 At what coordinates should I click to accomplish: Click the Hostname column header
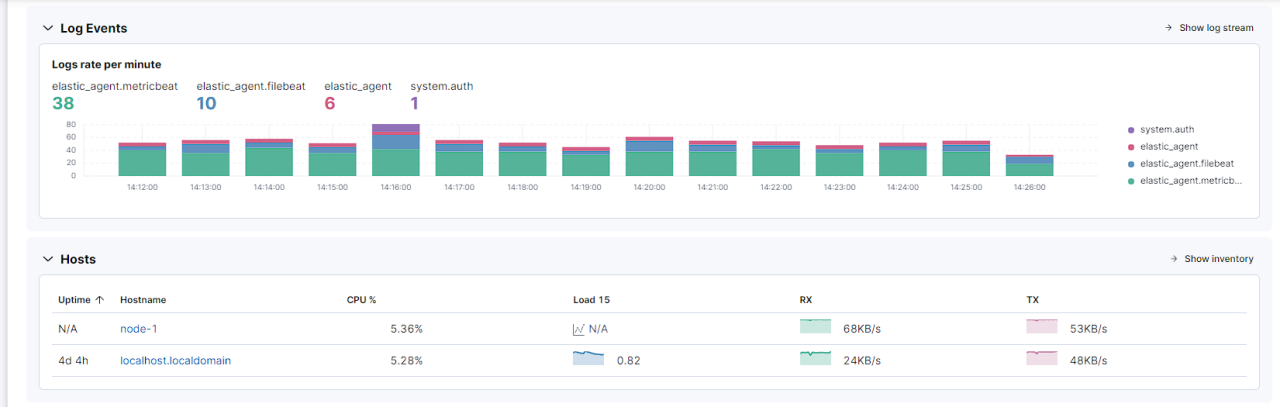[x=143, y=300]
